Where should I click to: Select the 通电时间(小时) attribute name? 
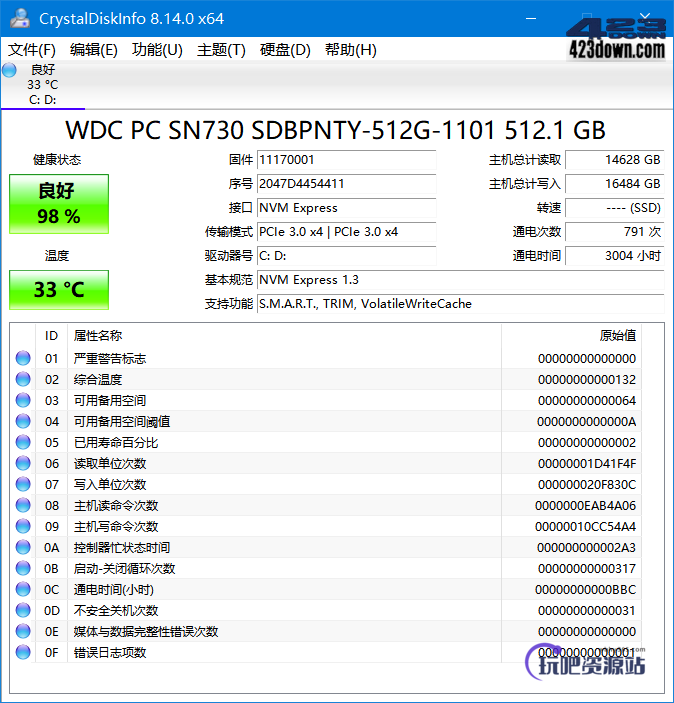point(113,590)
